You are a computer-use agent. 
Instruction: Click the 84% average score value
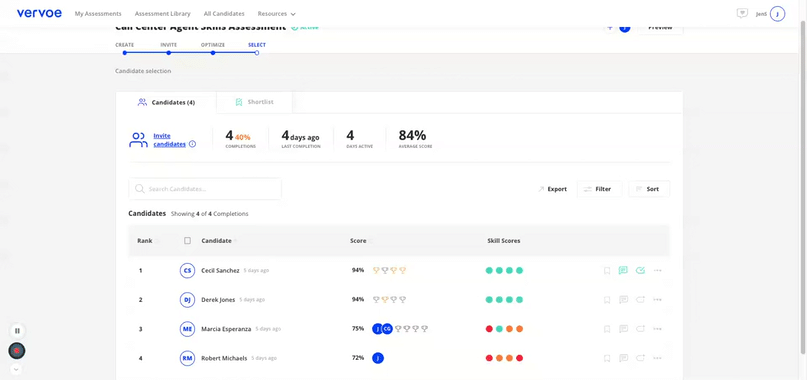pos(412,135)
